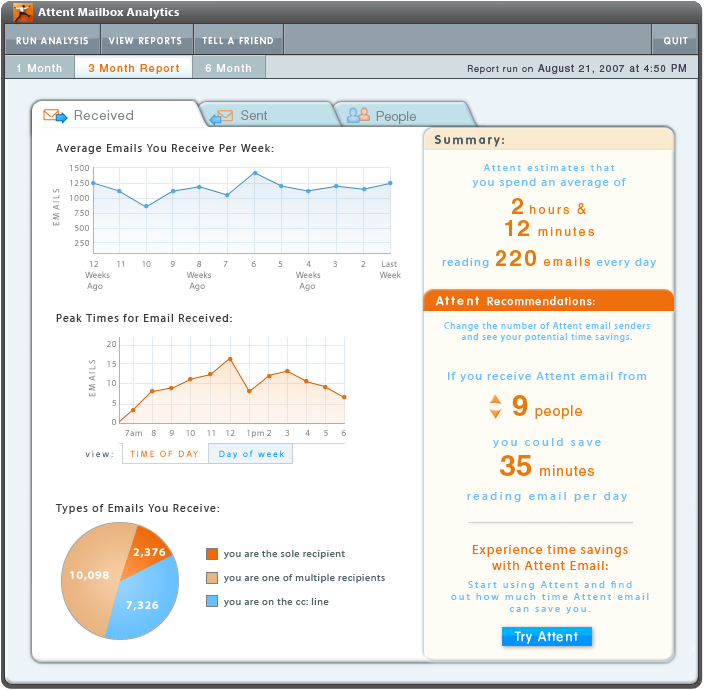View peak times by Day of week

[251, 454]
